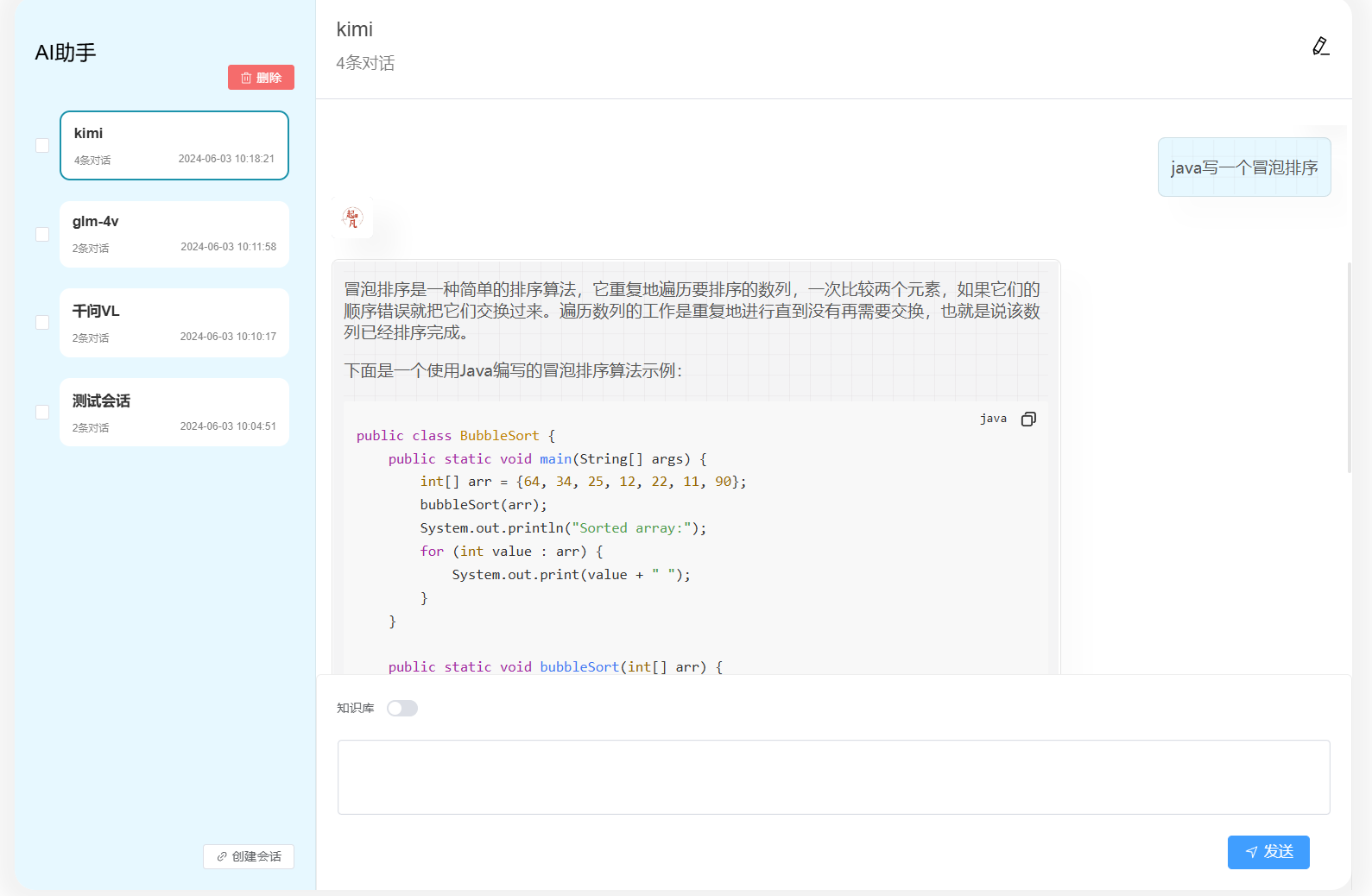
Task: Select the 测试会话 conversation
Action: coord(174,412)
